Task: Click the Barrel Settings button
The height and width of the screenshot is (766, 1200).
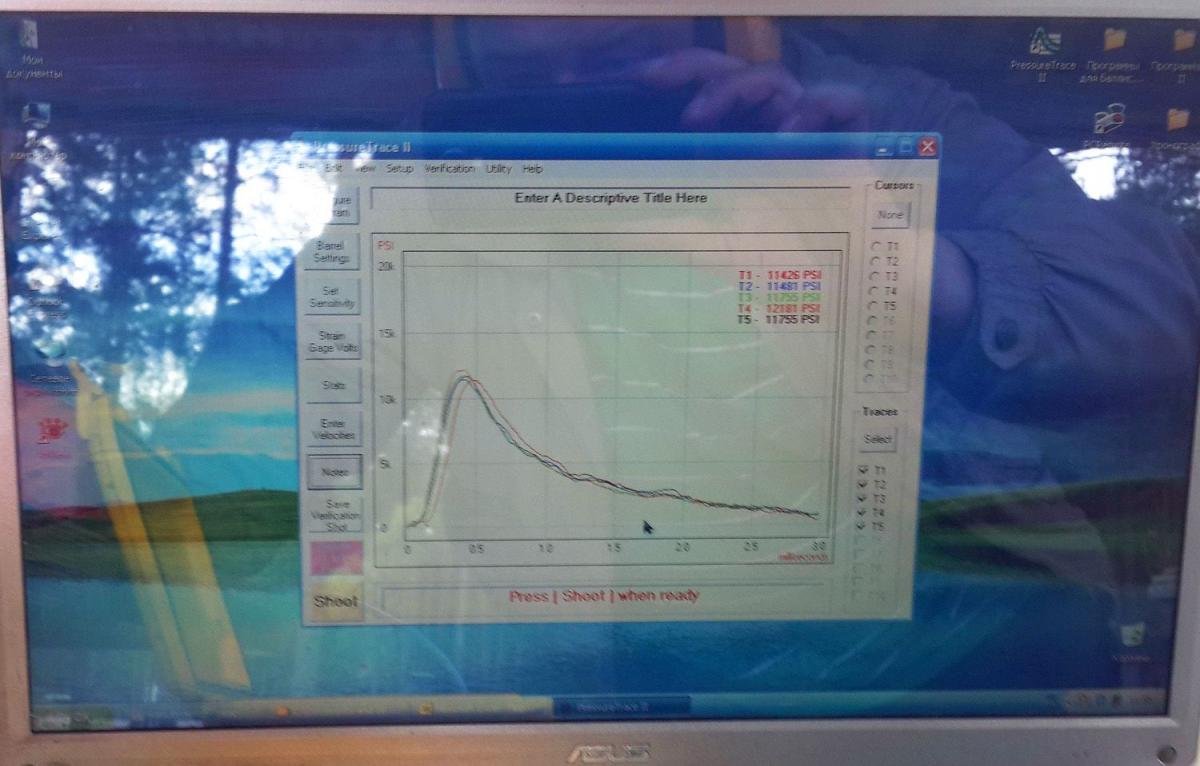Action: pyautogui.click(x=332, y=251)
